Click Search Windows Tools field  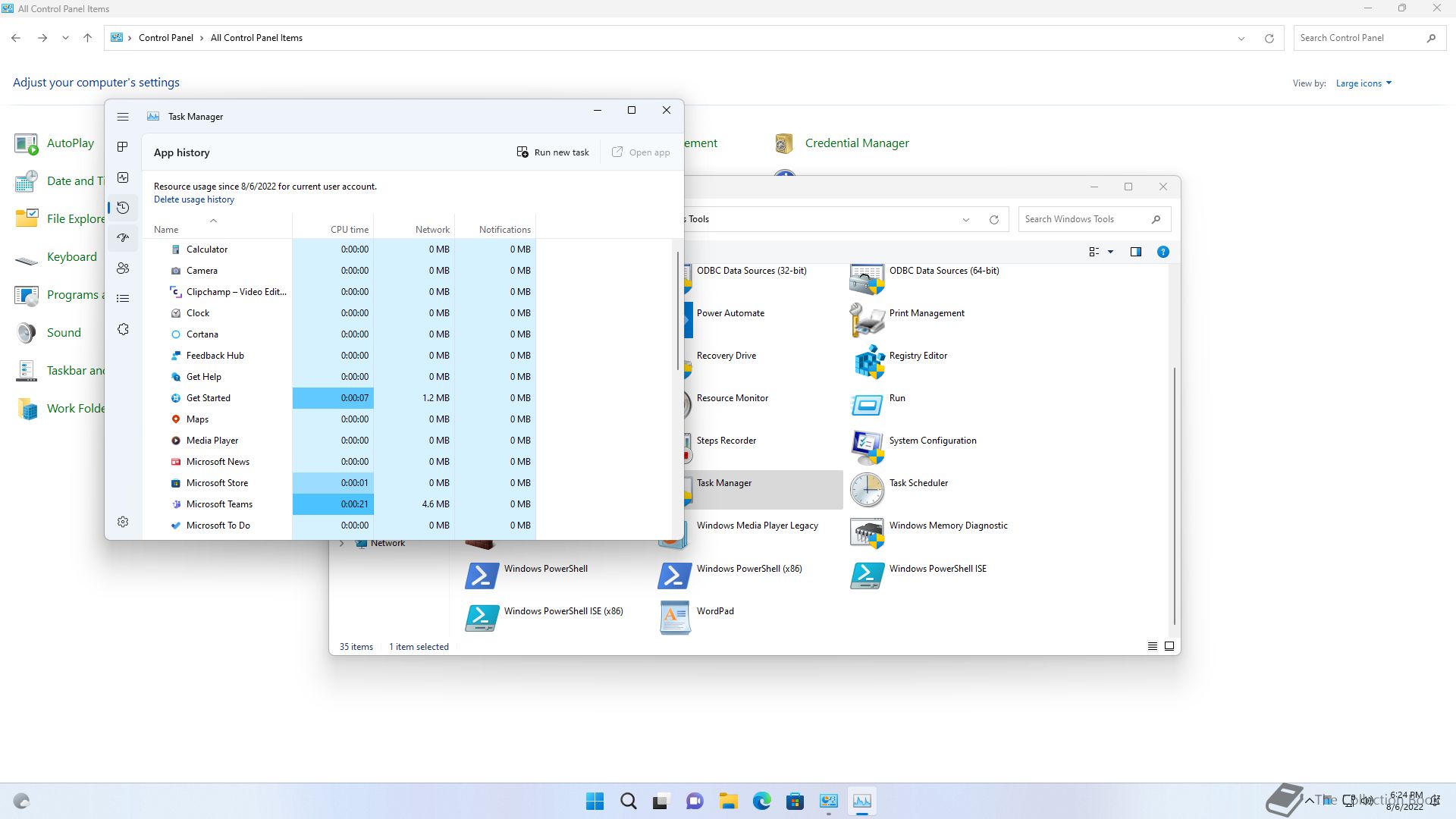1085,219
